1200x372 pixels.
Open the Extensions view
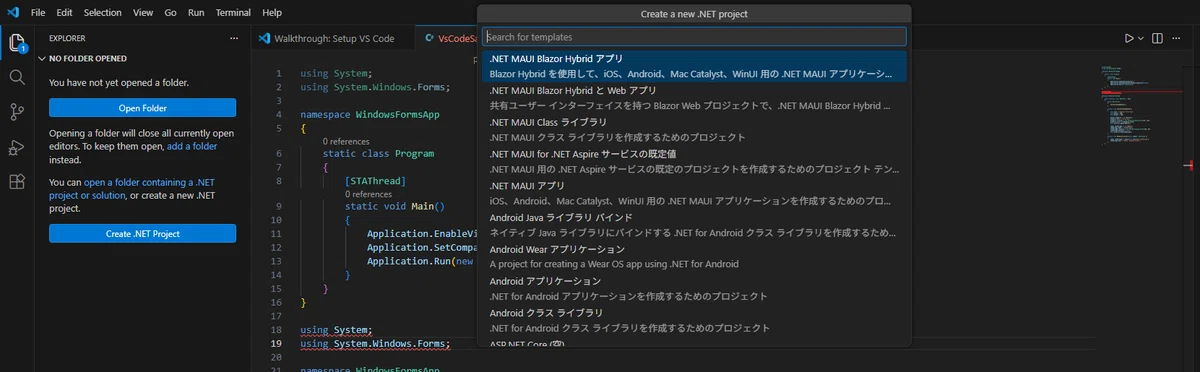click(x=17, y=182)
